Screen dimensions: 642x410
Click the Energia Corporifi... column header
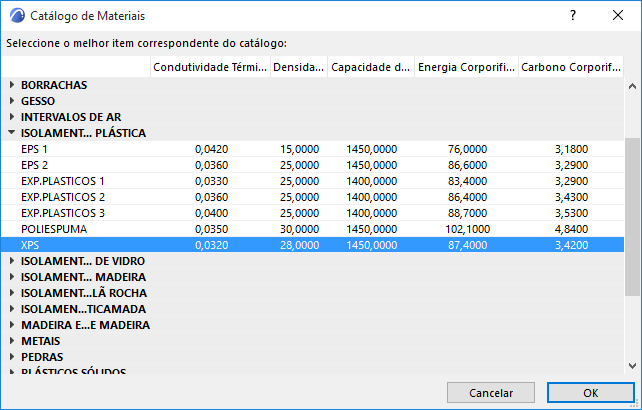466,67
